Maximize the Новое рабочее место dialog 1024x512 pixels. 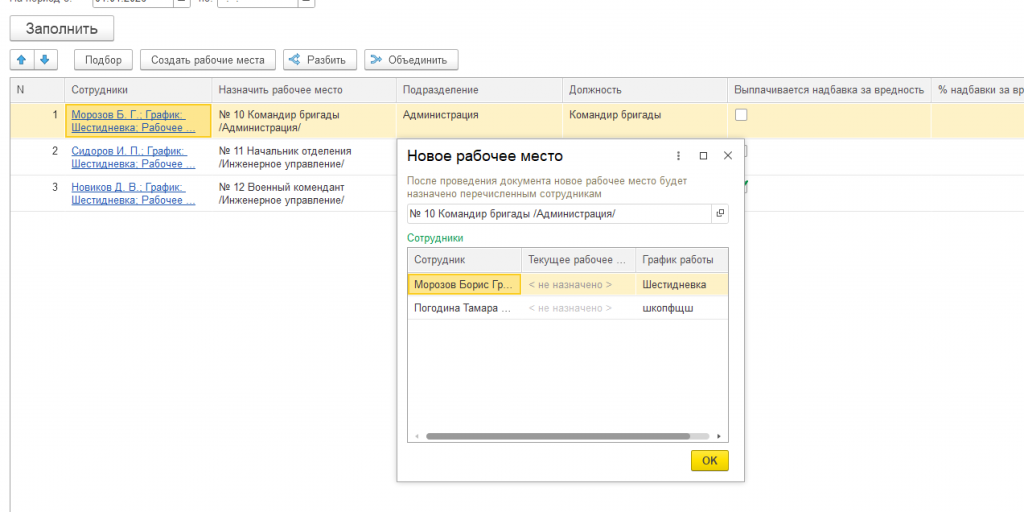coord(703,156)
